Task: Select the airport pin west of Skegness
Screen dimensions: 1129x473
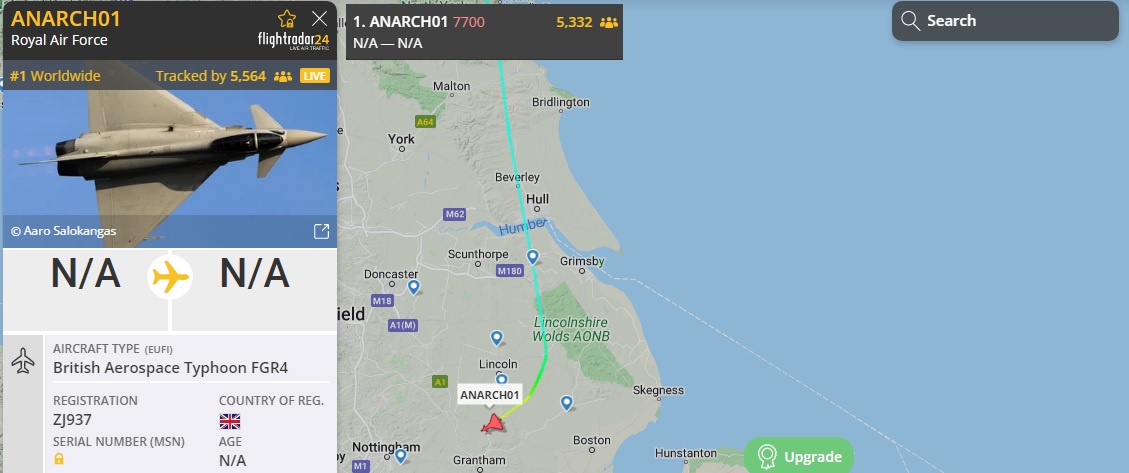Action: coord(567,403)
